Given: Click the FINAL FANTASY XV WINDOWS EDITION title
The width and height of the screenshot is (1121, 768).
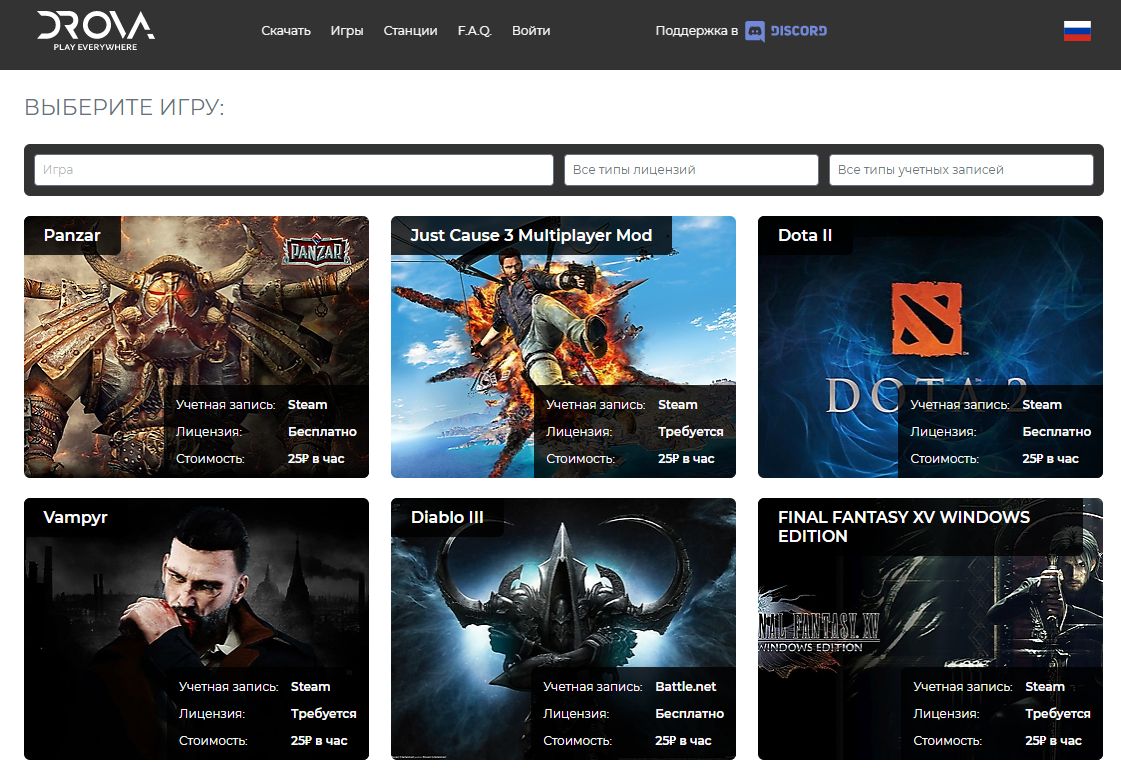Looking at the screenshot, I should pos(904,526).
